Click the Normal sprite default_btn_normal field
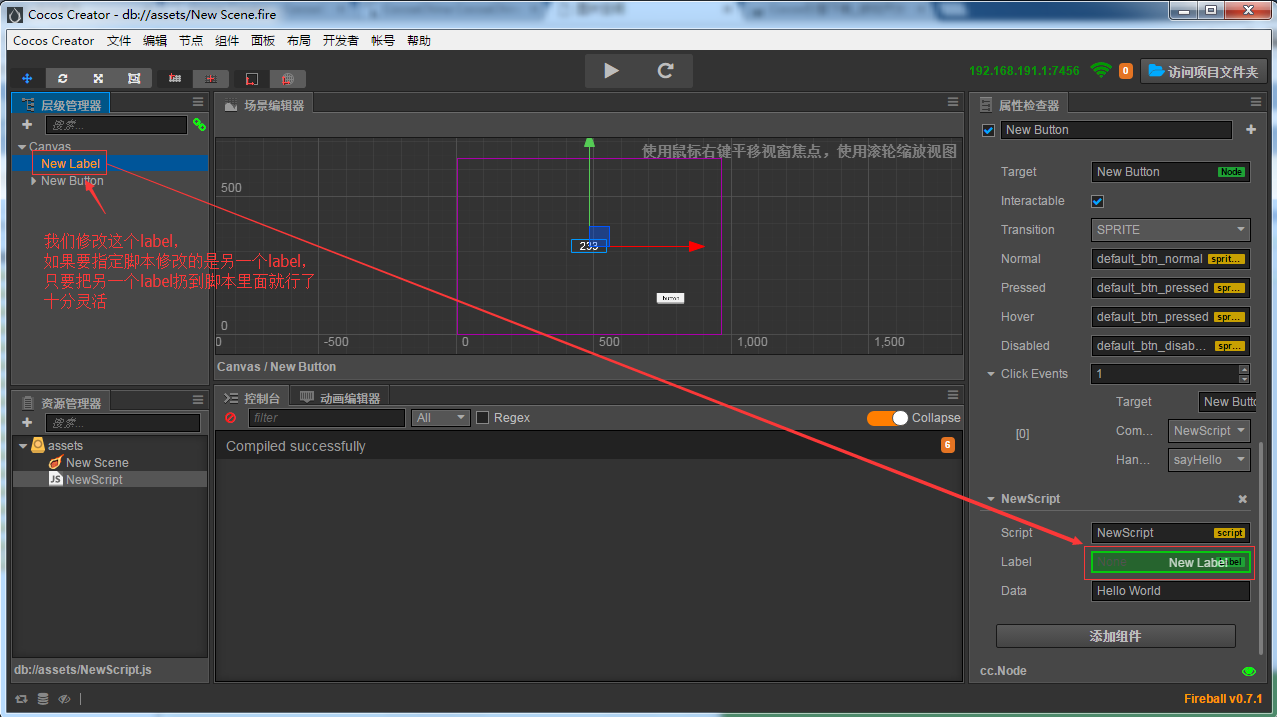The height and width of the screenshot is (717, 1277). [x=1171, y=259]
